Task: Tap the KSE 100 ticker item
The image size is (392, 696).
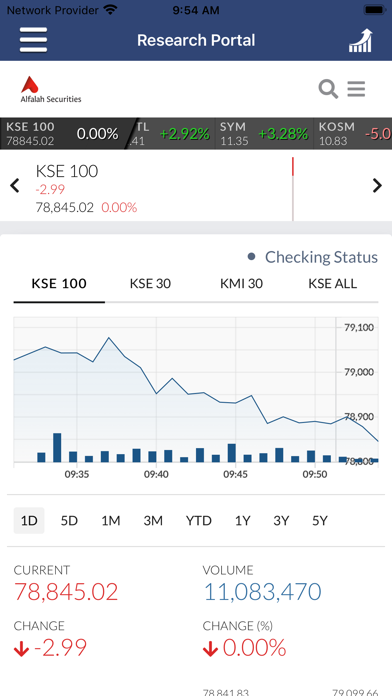Action: point(62,134)
